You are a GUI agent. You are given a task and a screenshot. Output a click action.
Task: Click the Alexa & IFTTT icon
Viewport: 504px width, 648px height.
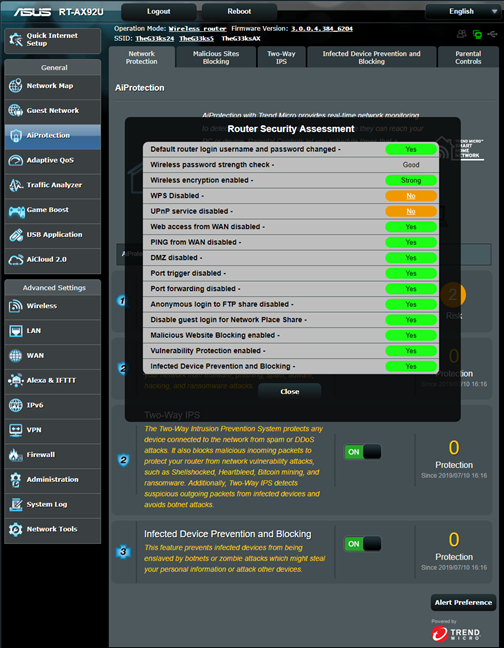pos(16,381)
